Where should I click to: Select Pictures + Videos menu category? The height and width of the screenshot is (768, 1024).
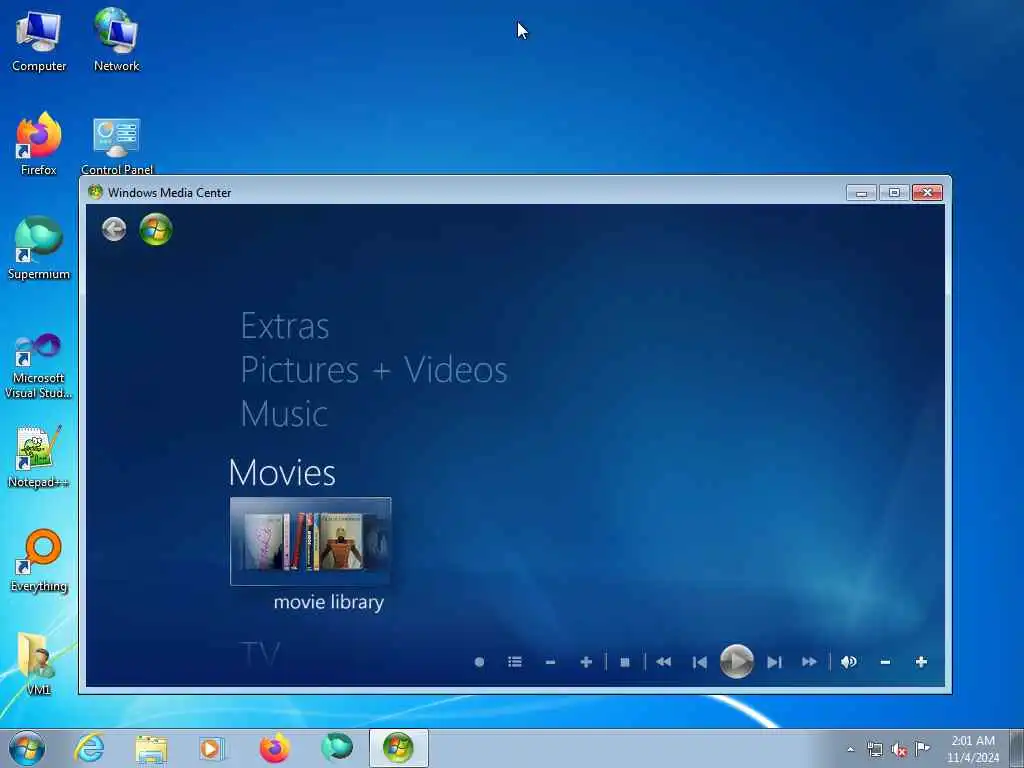pos(374,370)
